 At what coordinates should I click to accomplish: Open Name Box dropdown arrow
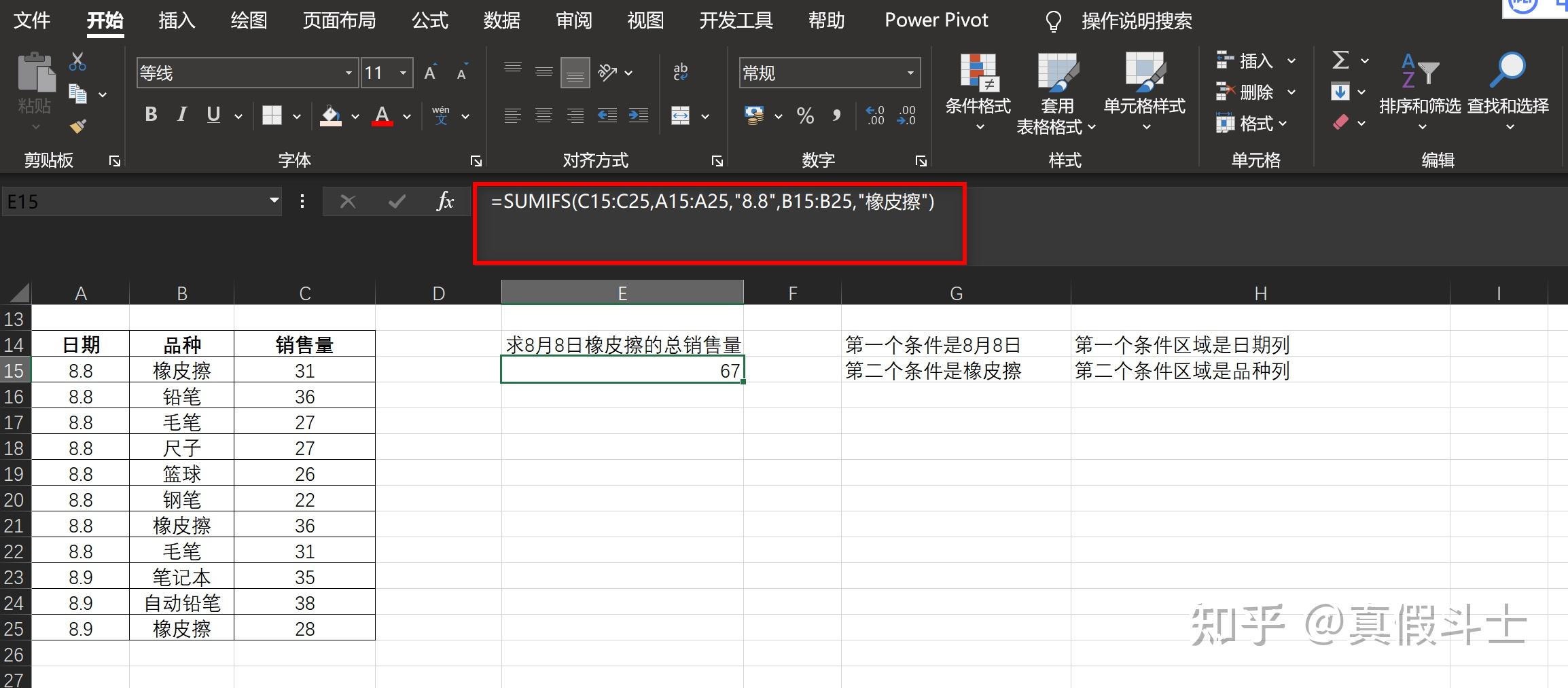coord(274,200)
